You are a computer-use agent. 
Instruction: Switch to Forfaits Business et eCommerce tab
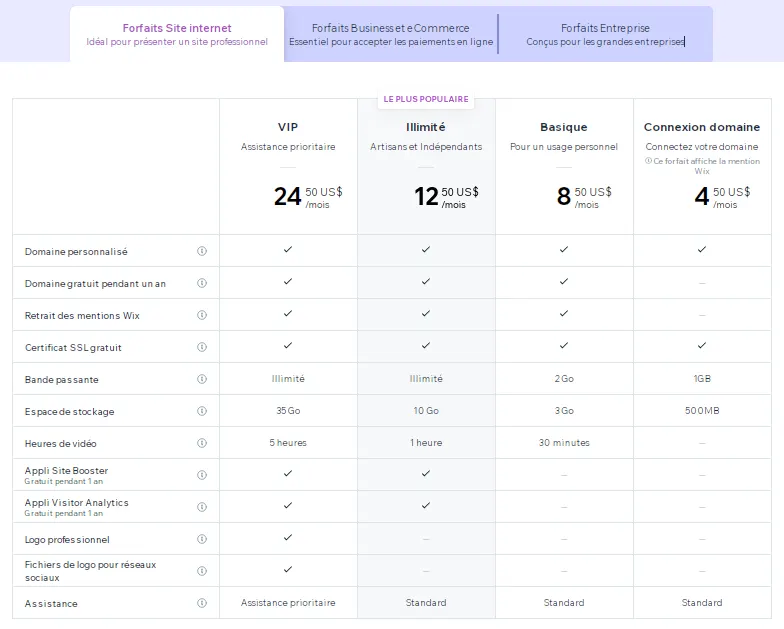click(391, 34)
